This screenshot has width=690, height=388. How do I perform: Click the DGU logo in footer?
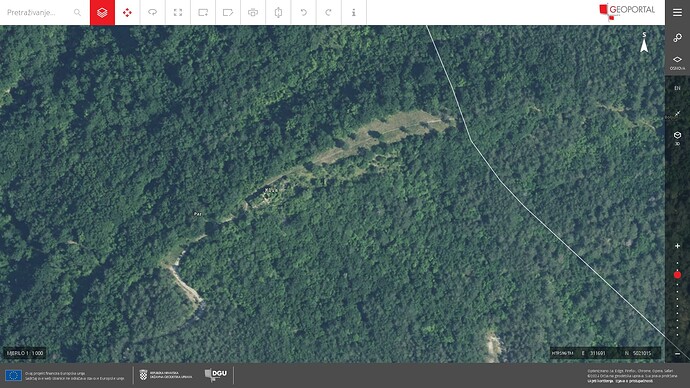pyautogui.click(x=216, y=375)
